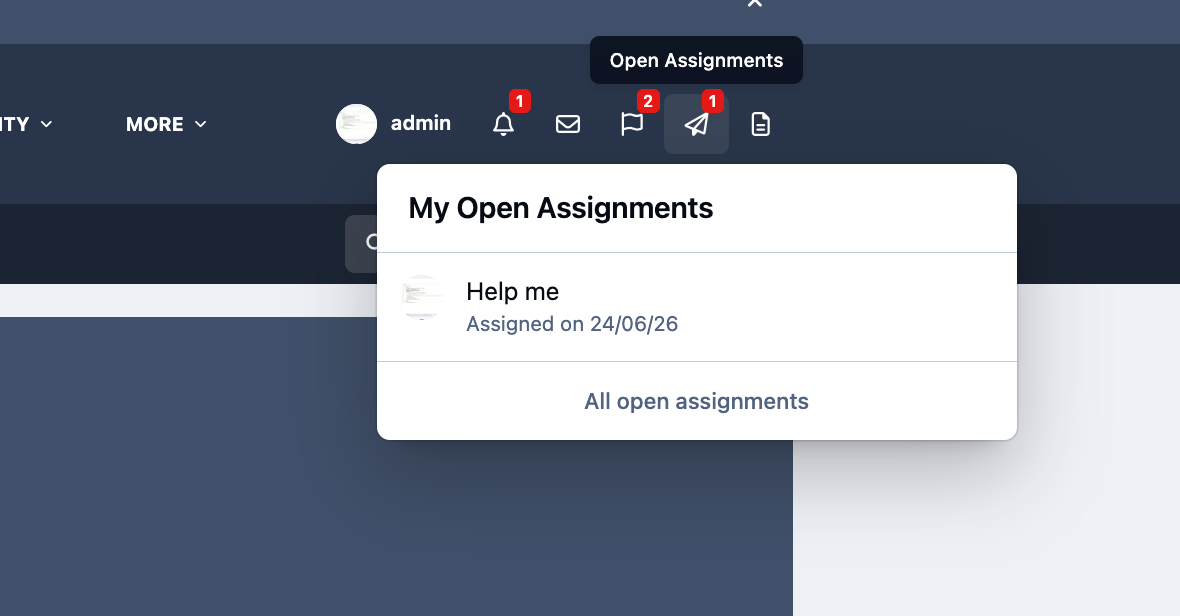Open the document notes icon

coord(760,124)
